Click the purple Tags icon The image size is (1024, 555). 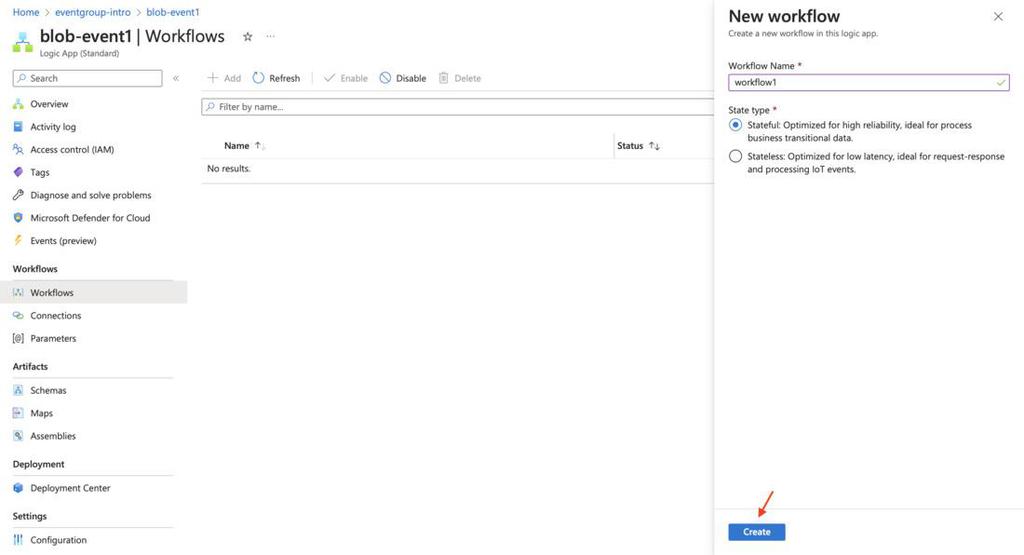(18, 172)
